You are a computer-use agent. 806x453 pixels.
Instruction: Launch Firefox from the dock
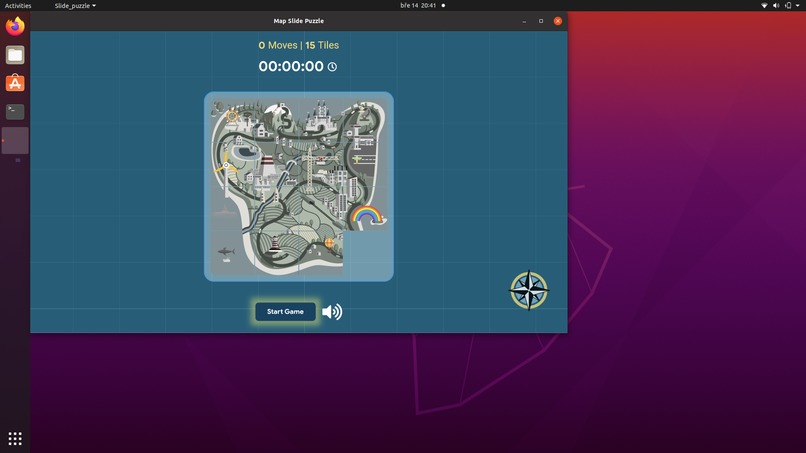15,27
